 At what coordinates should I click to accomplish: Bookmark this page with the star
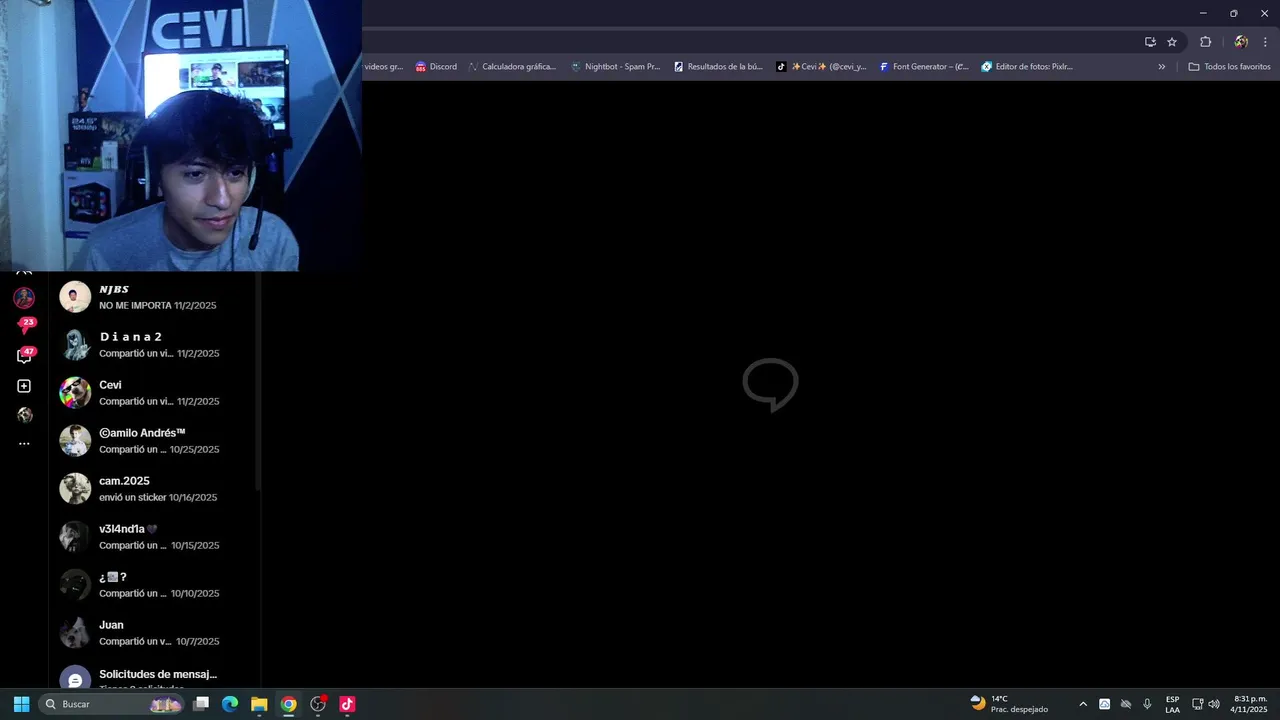pos(1172,42)
